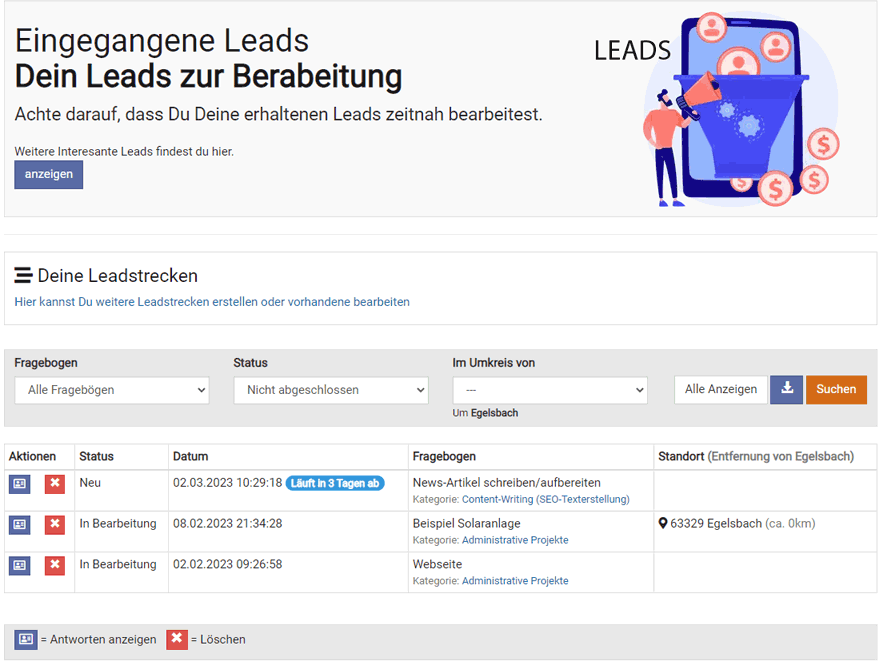
Task: Click date 08.02.2023 21:34:28
Action: [x=227, y=523]
